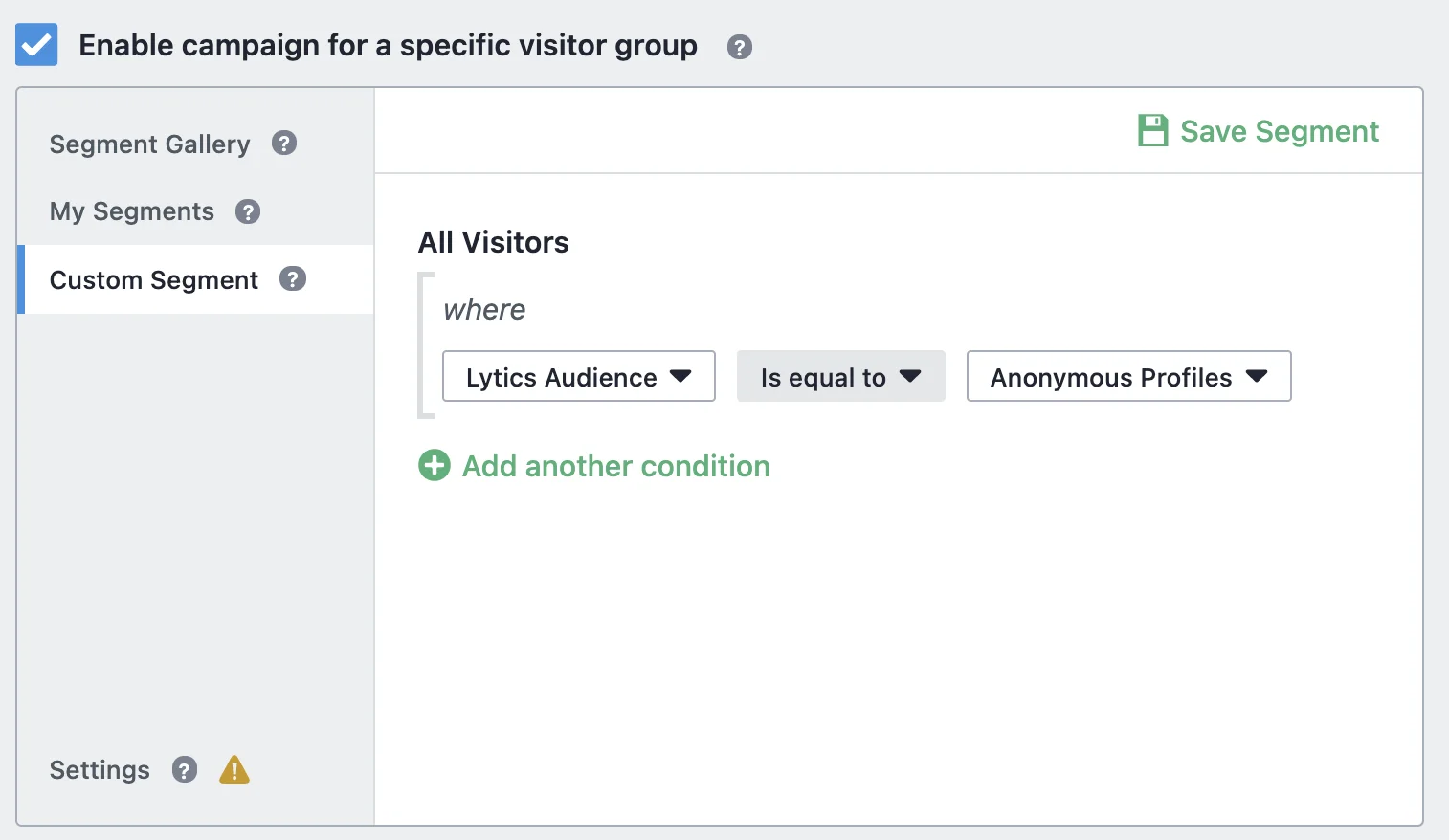The height and width of the screenshot is (840, 1449).
Task: Click the green plus circle icon
Action: (x=435, y=466)
